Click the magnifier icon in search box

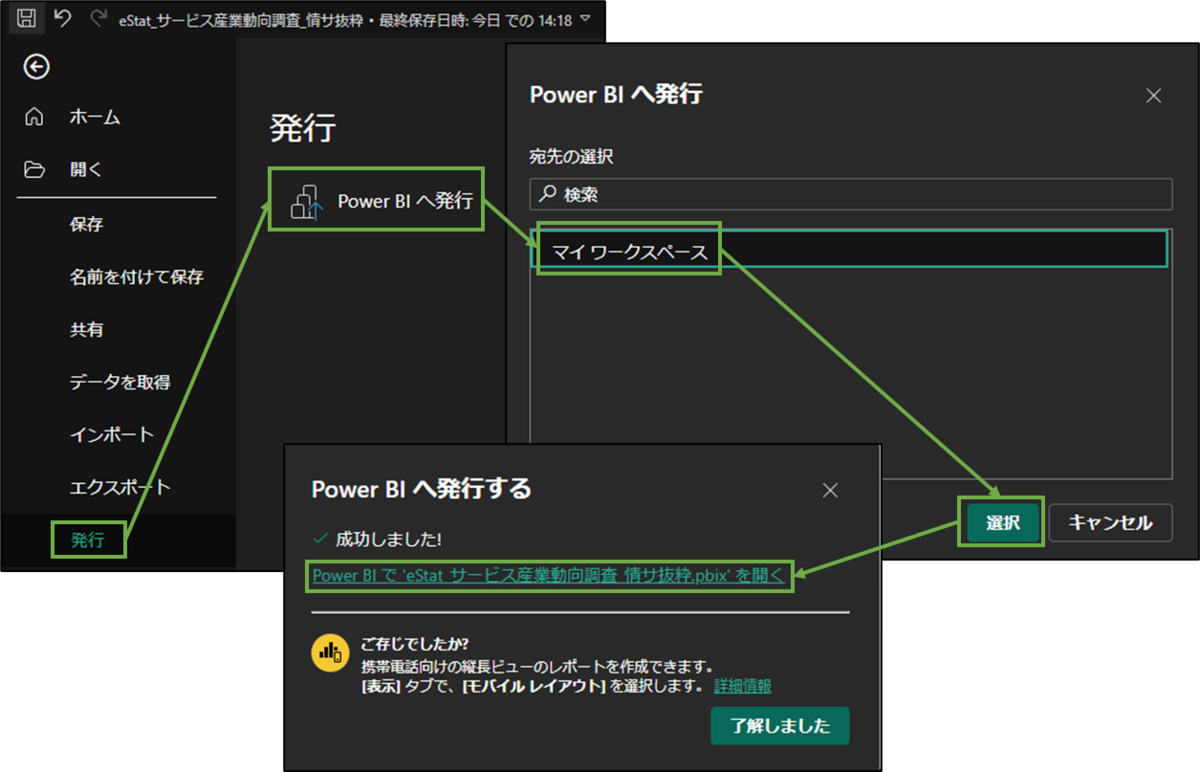547,194
